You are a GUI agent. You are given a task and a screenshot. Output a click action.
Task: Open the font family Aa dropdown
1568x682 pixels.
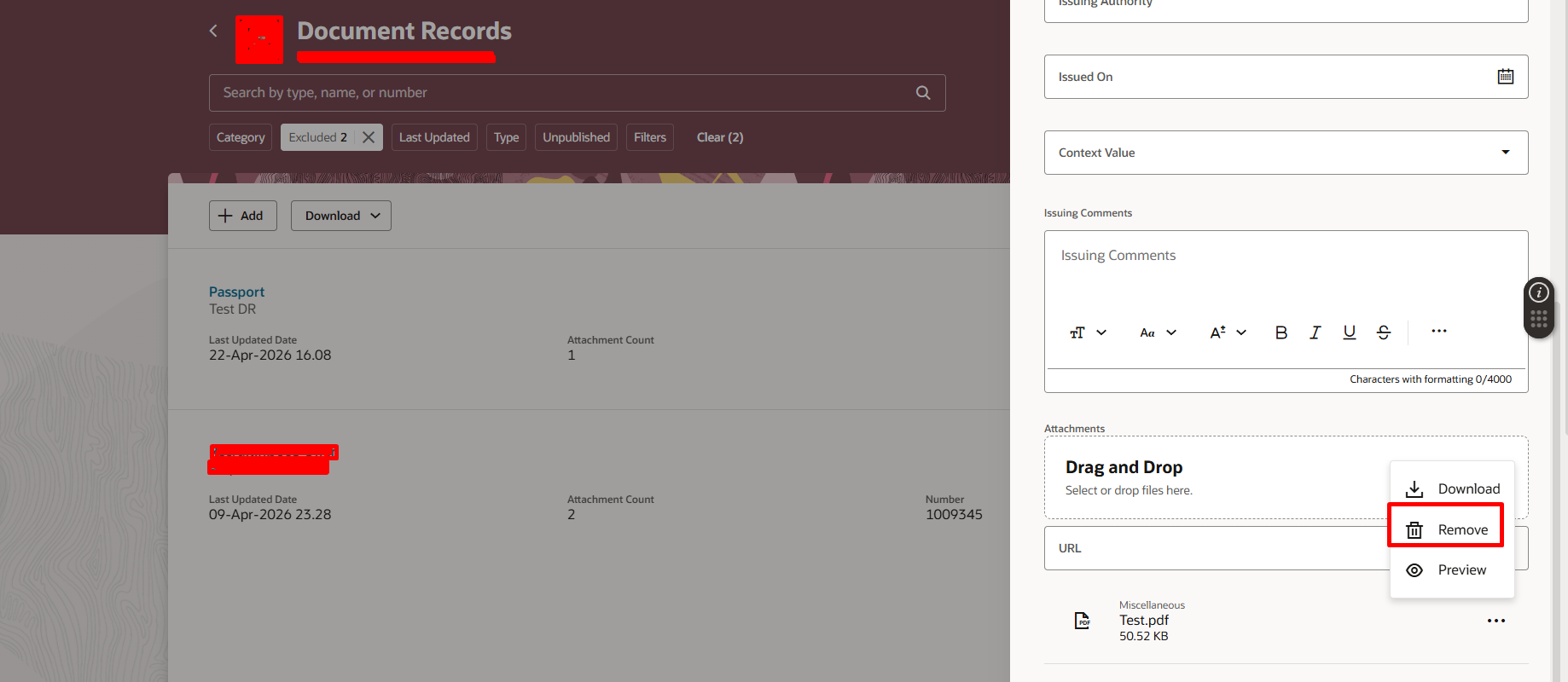(1159, 332)
